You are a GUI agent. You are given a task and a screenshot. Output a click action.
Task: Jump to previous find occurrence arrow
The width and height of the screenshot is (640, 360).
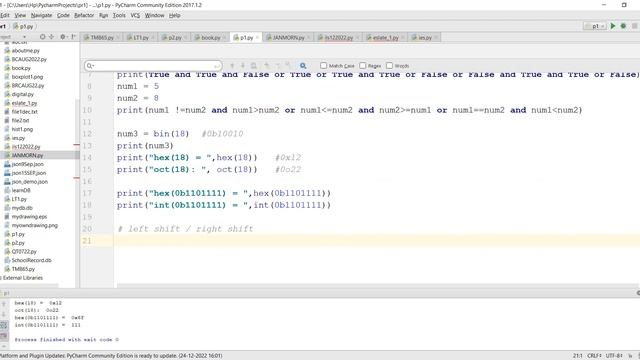click(232, 66)
